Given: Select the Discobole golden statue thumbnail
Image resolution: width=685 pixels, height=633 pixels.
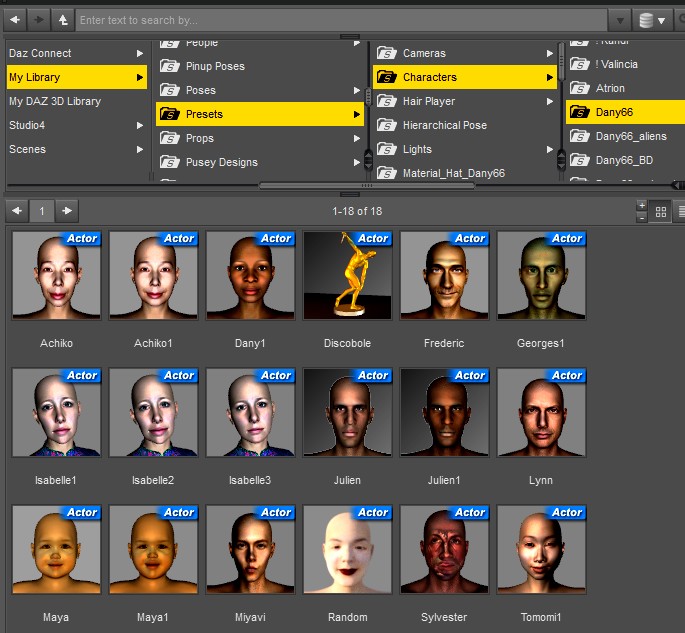Looking at the screenshot, I should click(x=347, y=275).
